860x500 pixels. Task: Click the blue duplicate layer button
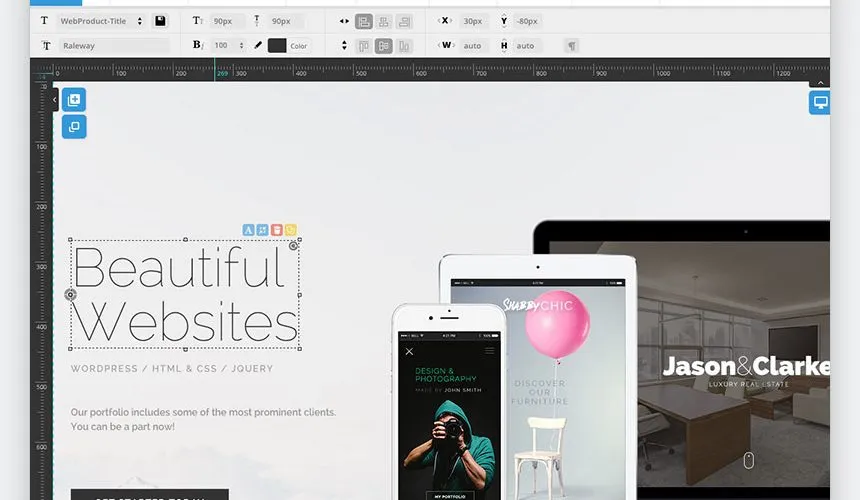pos(74,127)
